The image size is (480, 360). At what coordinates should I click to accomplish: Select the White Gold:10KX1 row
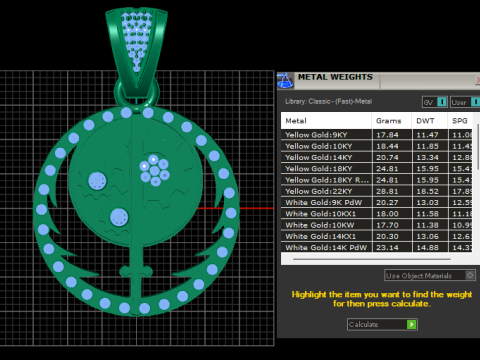[376, 214]
